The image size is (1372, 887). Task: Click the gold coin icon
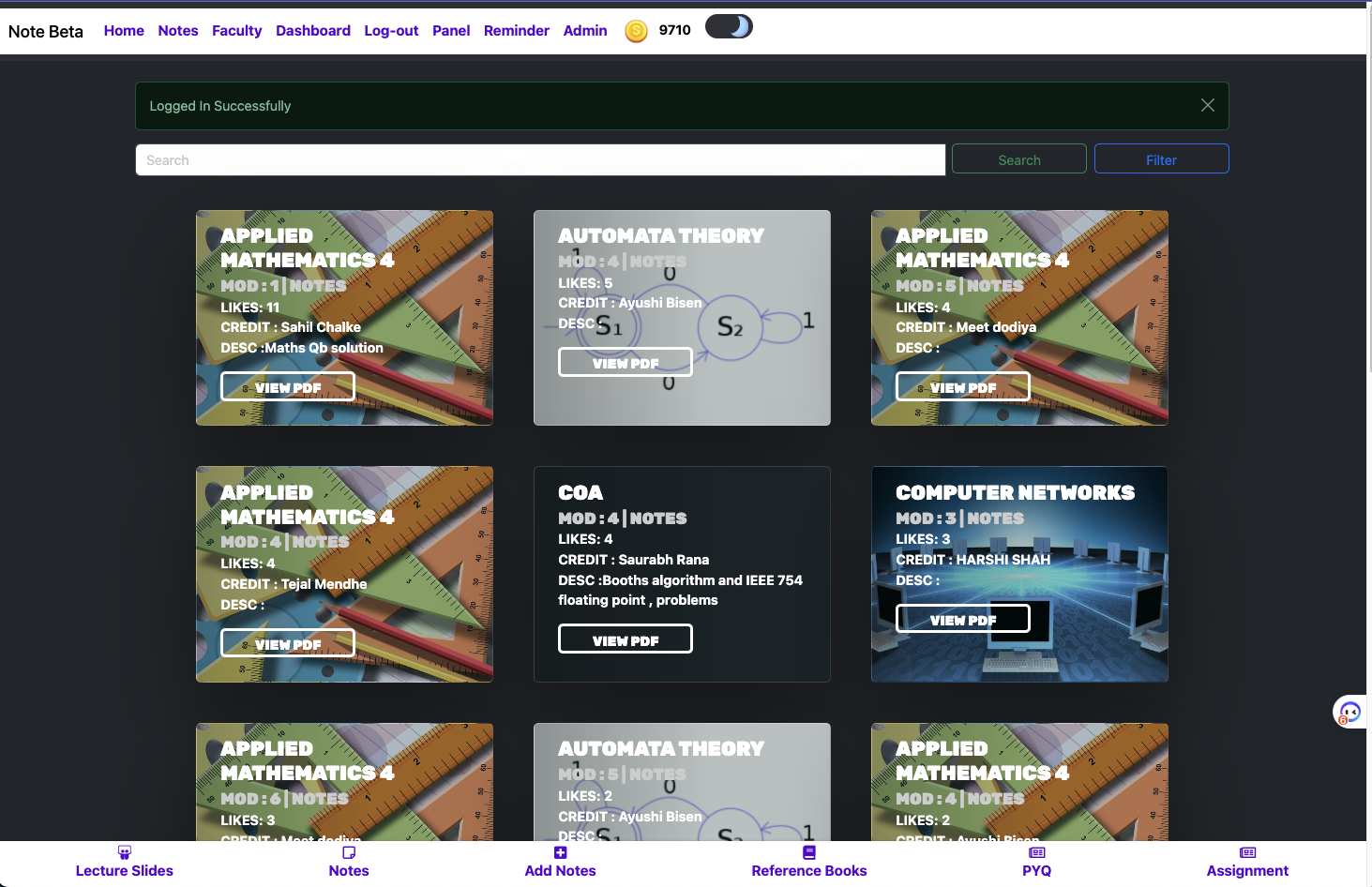click(636, 31)
